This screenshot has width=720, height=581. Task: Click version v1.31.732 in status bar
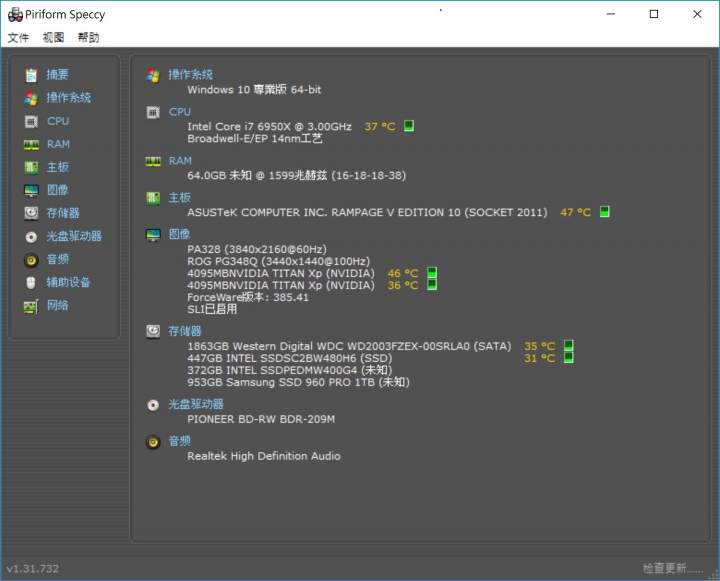pos(33,569)
